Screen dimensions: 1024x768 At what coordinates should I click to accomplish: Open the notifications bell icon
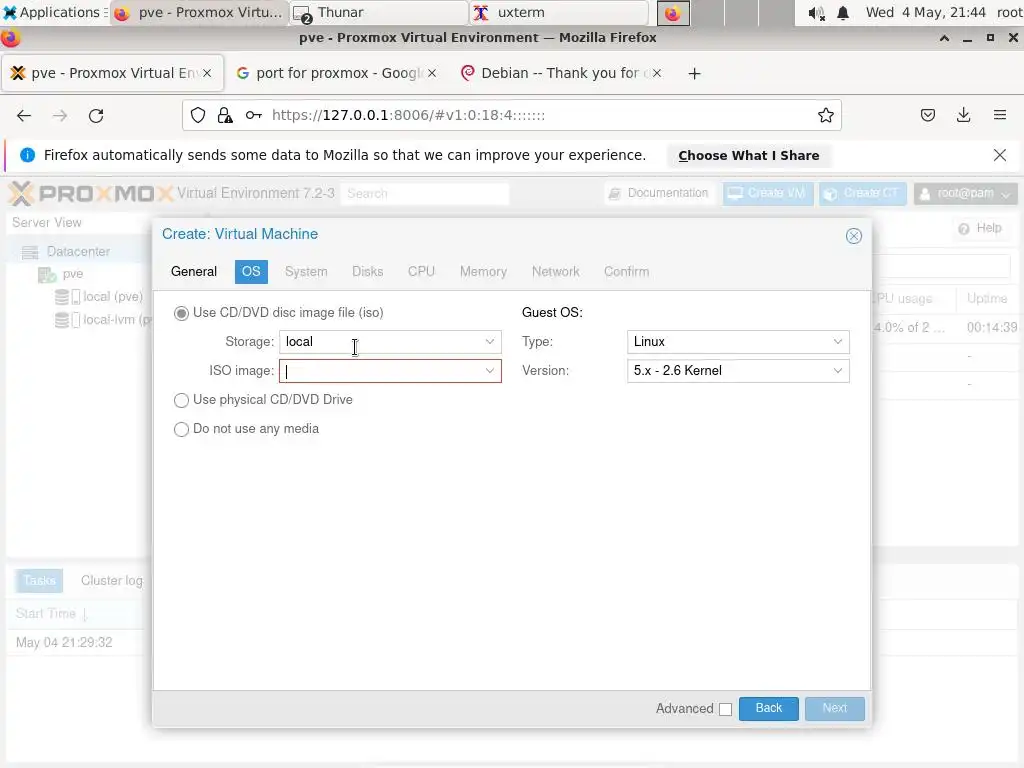point(843,13)
